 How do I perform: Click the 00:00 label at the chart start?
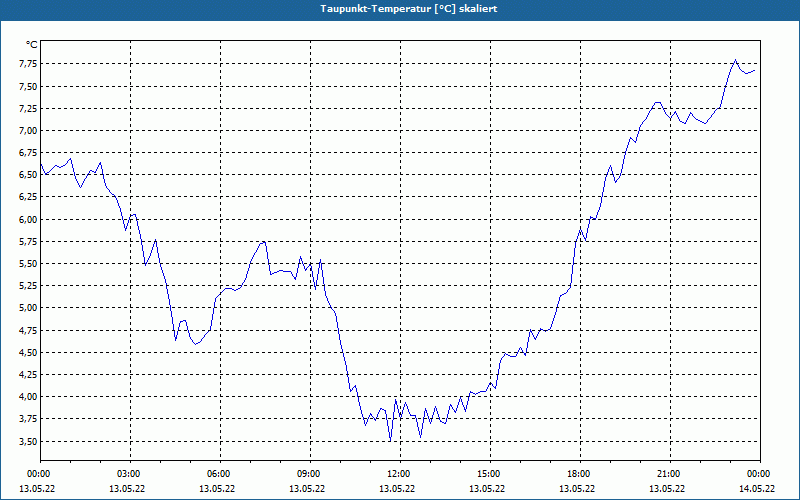tap(41, 474)
